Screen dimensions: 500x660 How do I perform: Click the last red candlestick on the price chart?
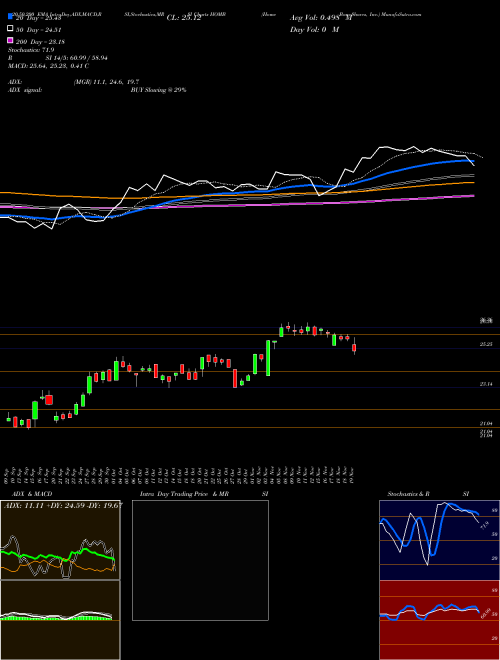(354, 347)
